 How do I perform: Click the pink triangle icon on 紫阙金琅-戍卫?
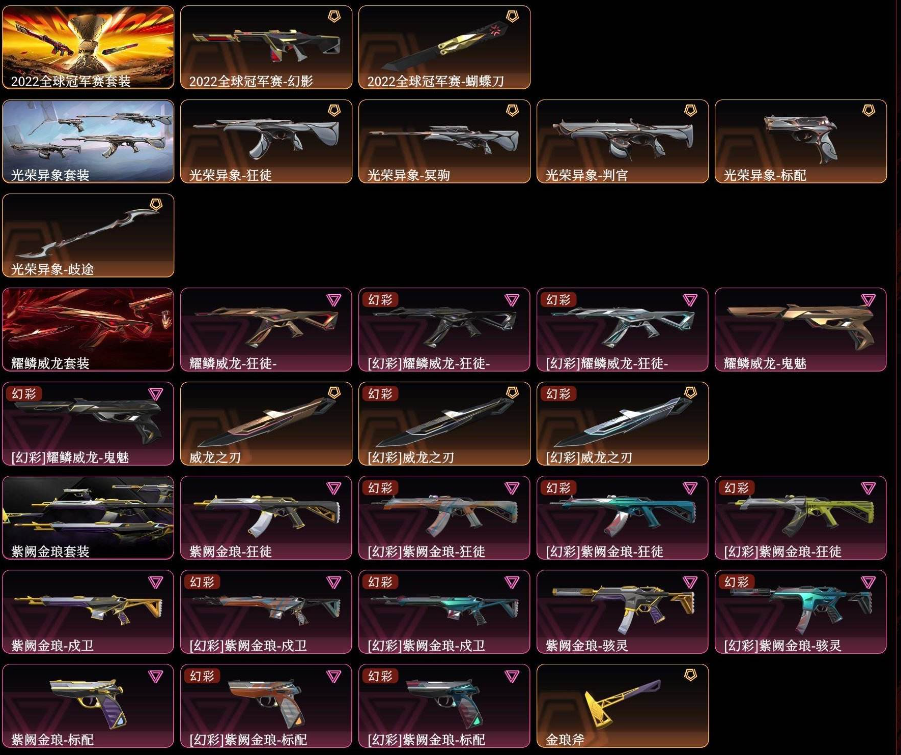[156, 582]
